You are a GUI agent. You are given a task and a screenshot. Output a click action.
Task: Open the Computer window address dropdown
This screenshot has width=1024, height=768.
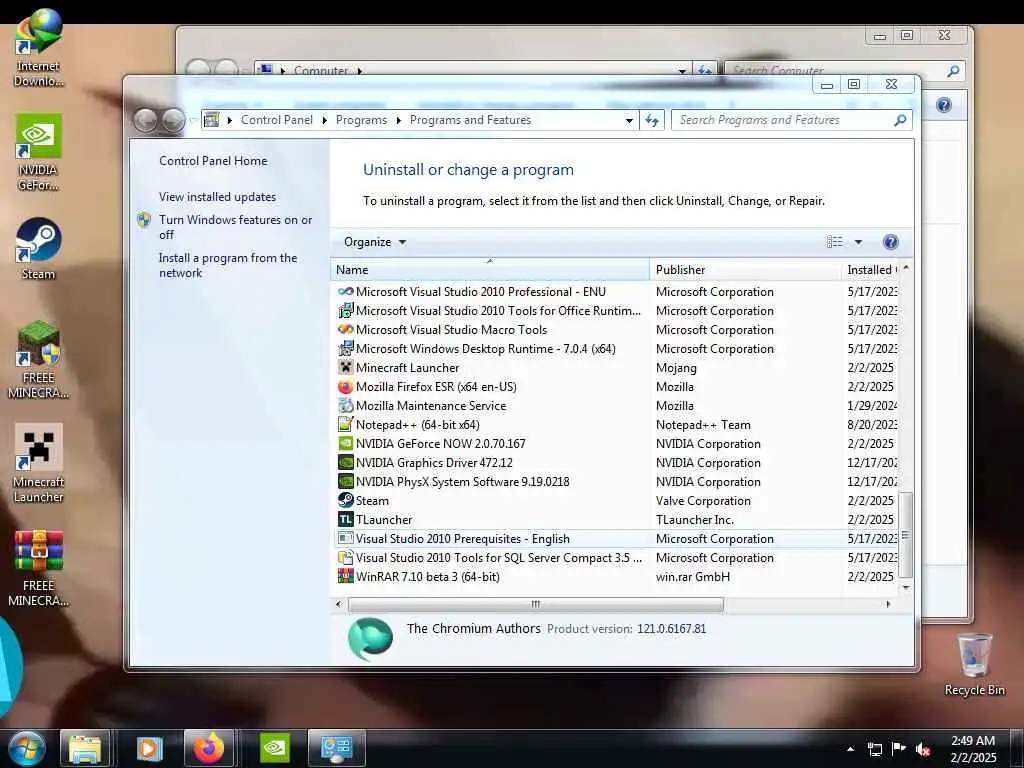click(x=682, y=71)
